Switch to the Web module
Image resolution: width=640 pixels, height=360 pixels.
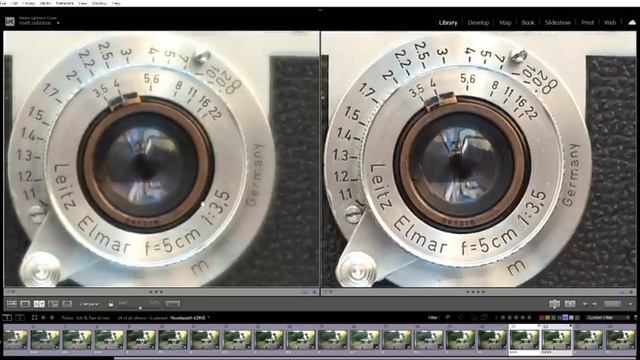click(x=610, y=23)
